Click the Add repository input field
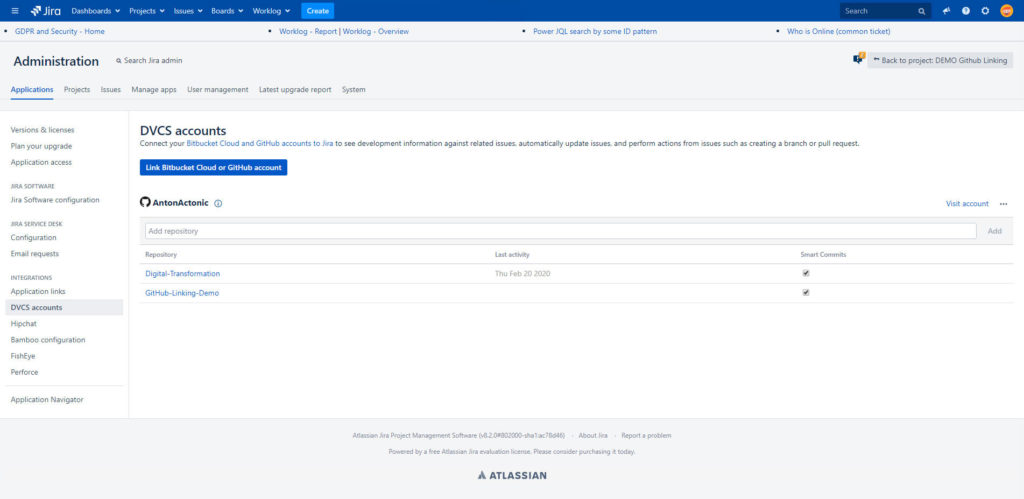Image resolution: width=1024 pixels, height=499 pixels. 558,231
